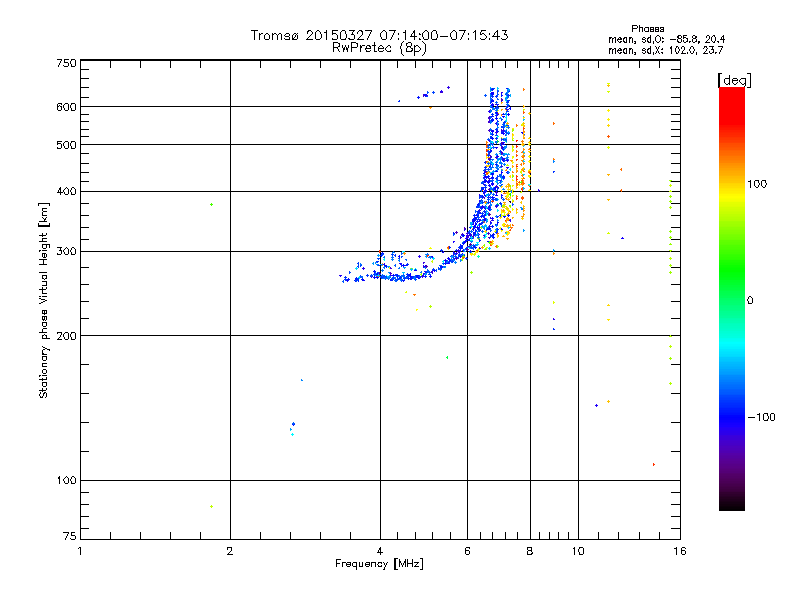
Task: Click the isolated green data point near 1.8 MHz, 375 km
Action: tap(211, 205)
